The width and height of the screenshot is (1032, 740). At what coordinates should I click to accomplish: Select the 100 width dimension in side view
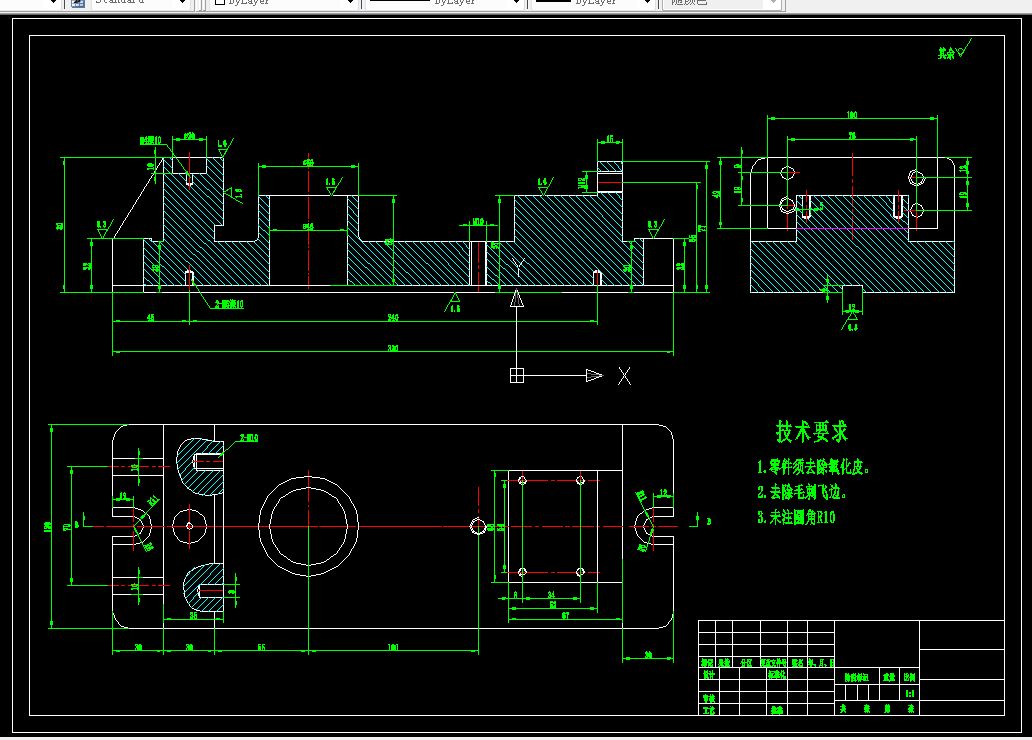tap(852, 115)
